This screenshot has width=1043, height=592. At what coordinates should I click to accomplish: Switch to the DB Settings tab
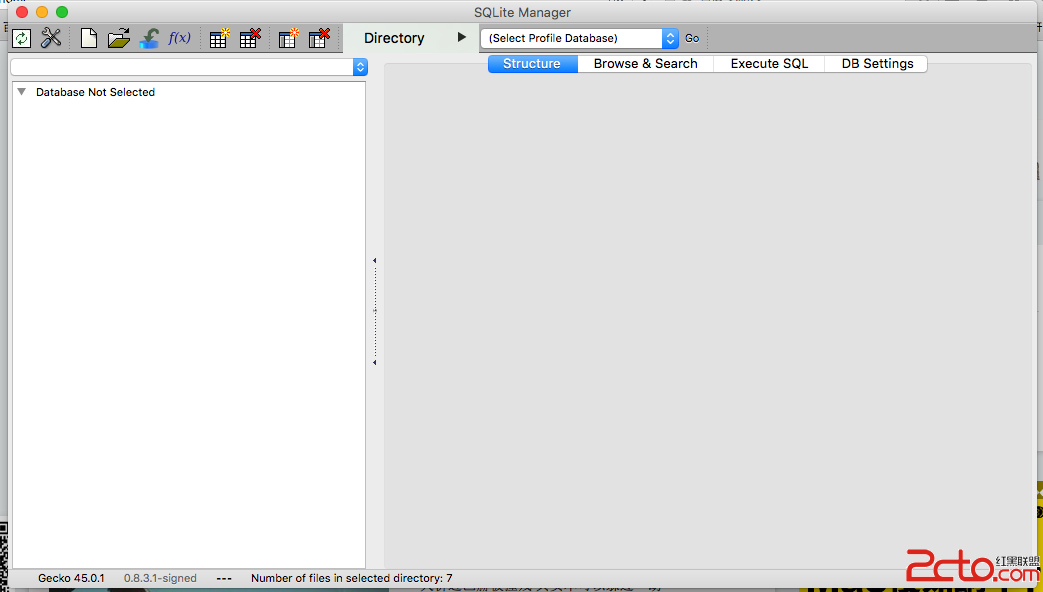tap(877, 63)
